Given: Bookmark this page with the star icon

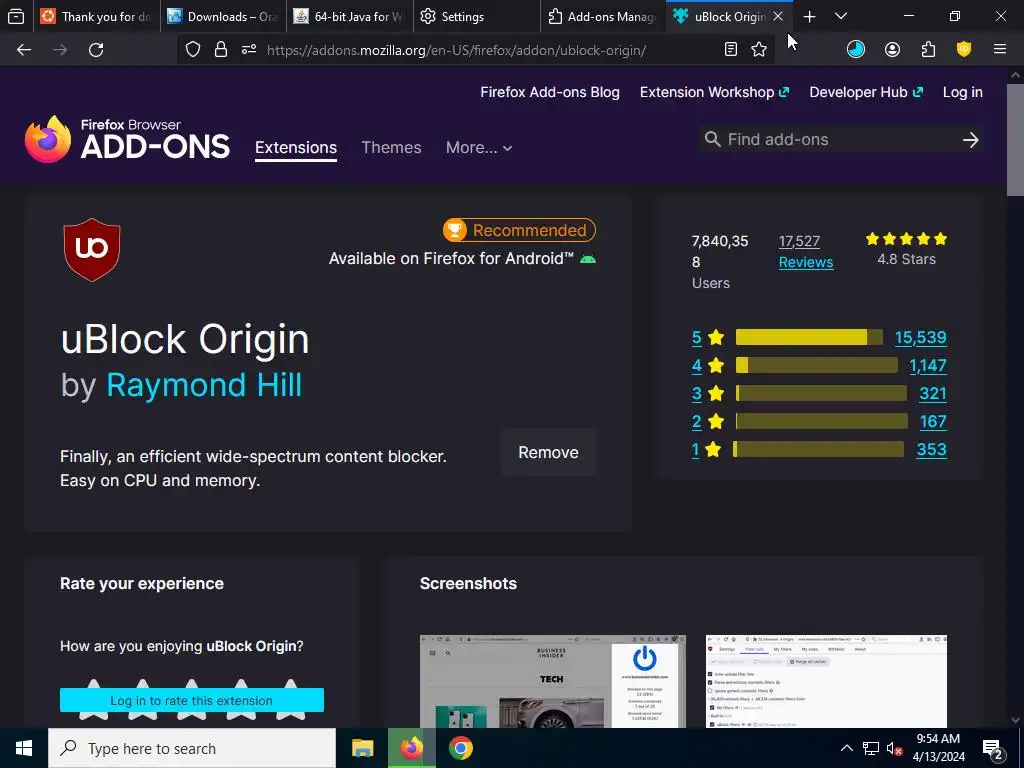Looking at the screenshot, I should click(759, 50).
